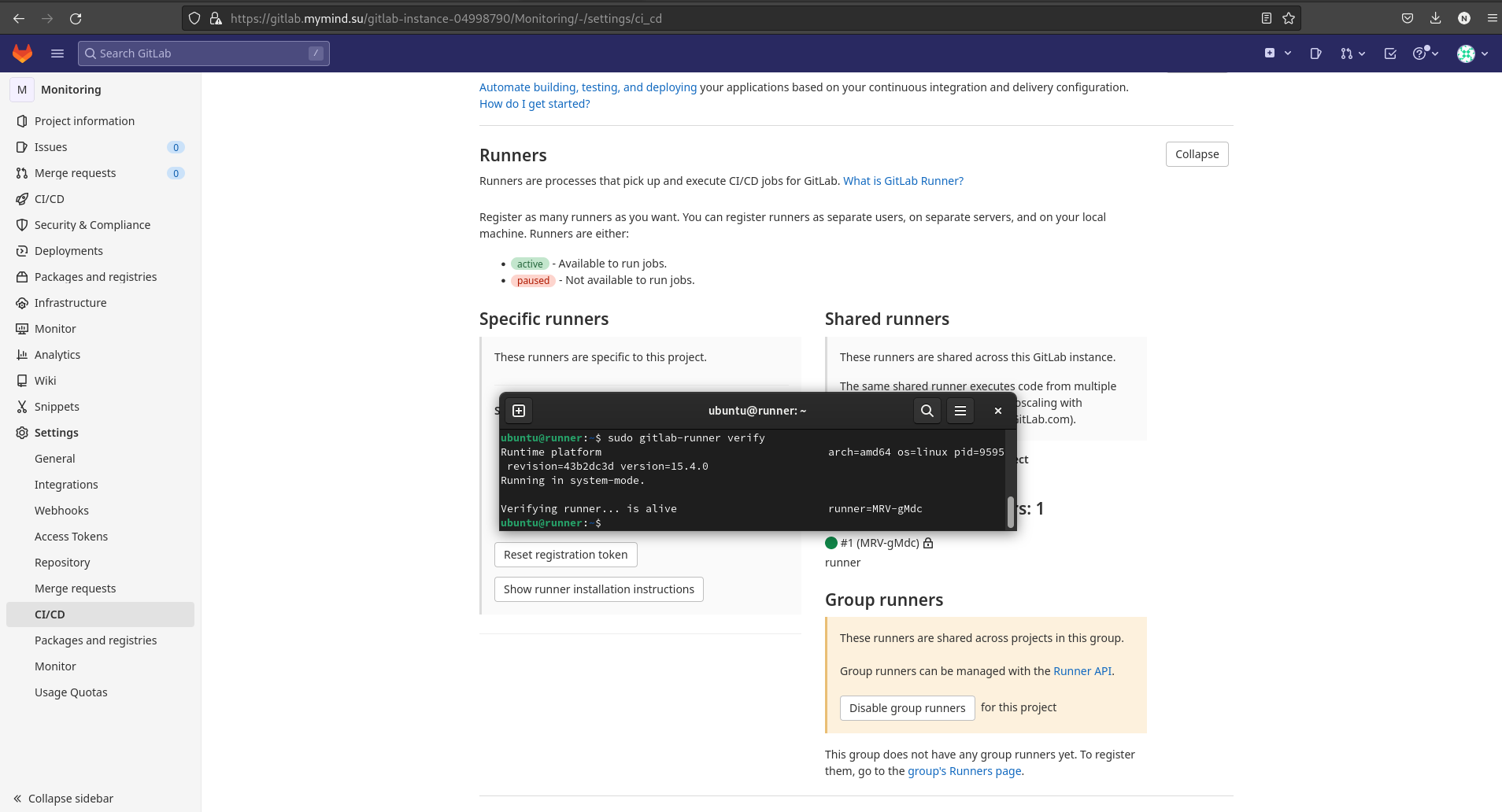Click the green status dot of runner #1
Screen dimensions: 1502x812
click(831, 543)
